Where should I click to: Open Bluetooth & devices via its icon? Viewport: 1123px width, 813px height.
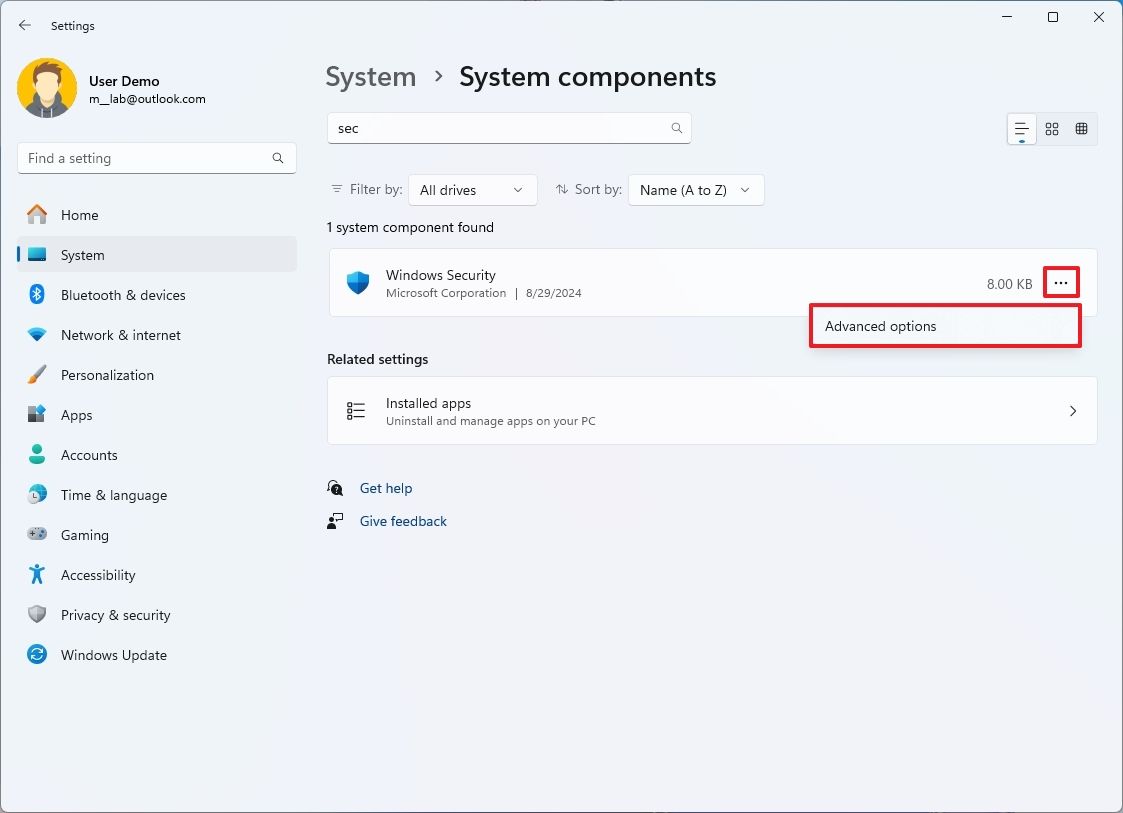[37, 295]
